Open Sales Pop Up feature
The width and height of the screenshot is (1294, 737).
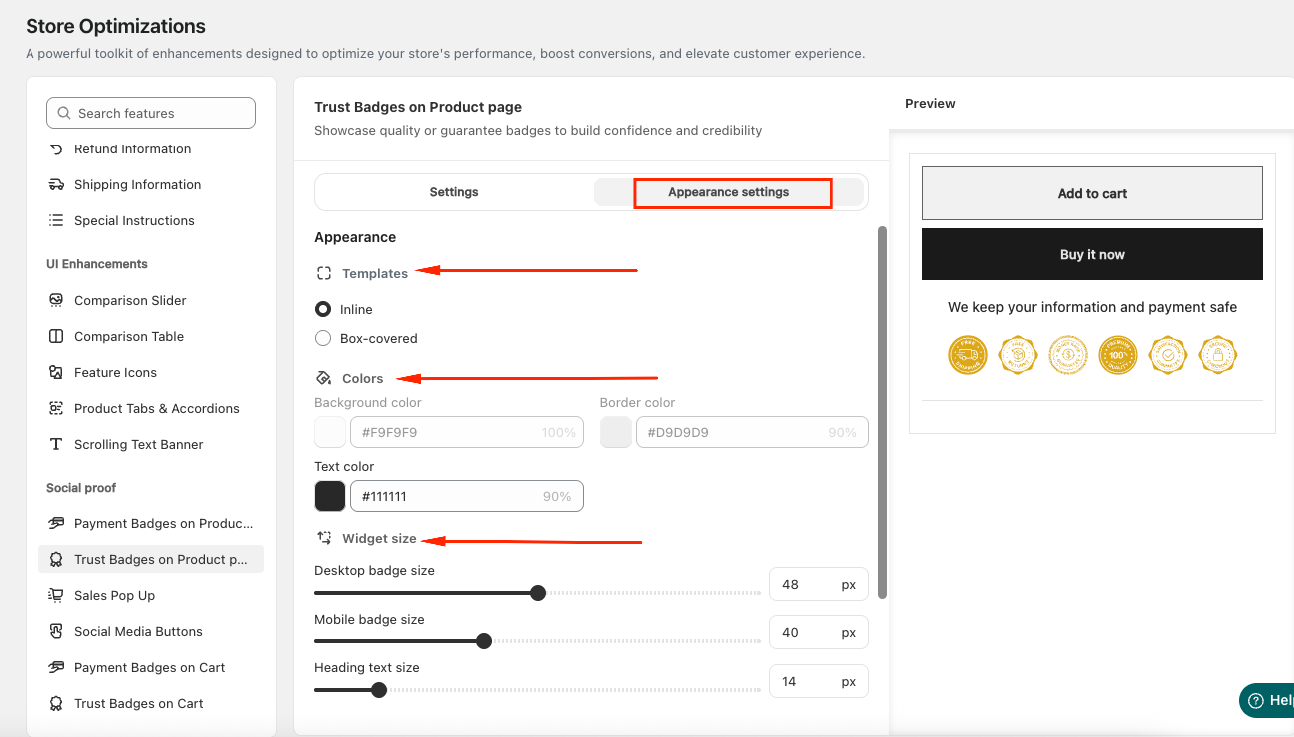point(114,596)
